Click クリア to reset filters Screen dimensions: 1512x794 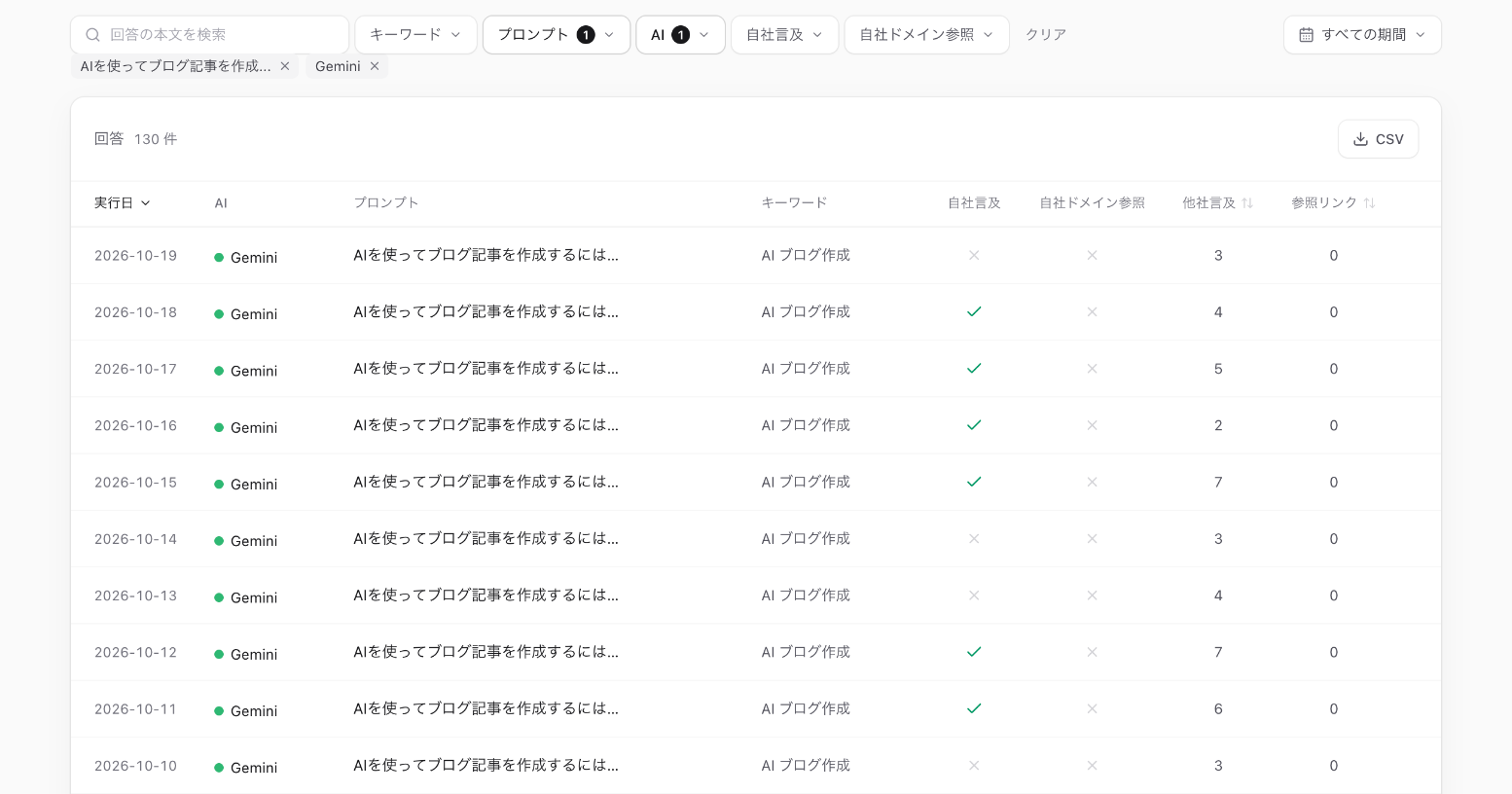tap(1046, 35)
